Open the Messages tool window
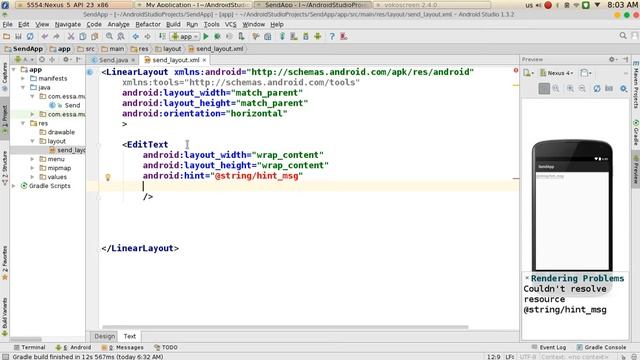This screenshot has height=360, width=640. 122,347
